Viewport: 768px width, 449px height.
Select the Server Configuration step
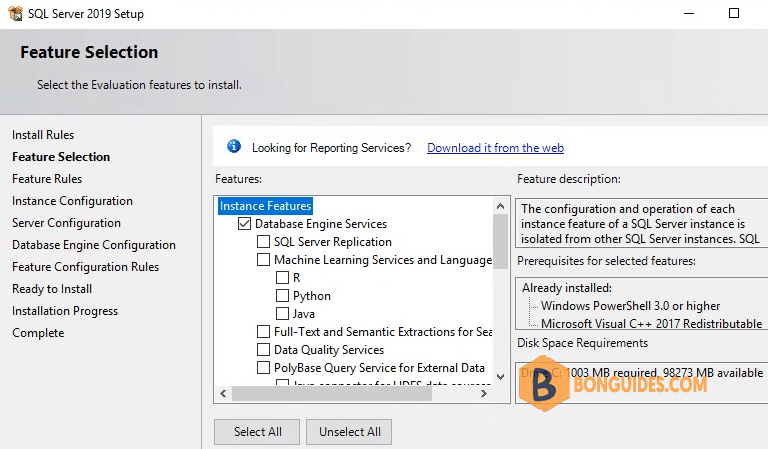click(x=66, y=223)
